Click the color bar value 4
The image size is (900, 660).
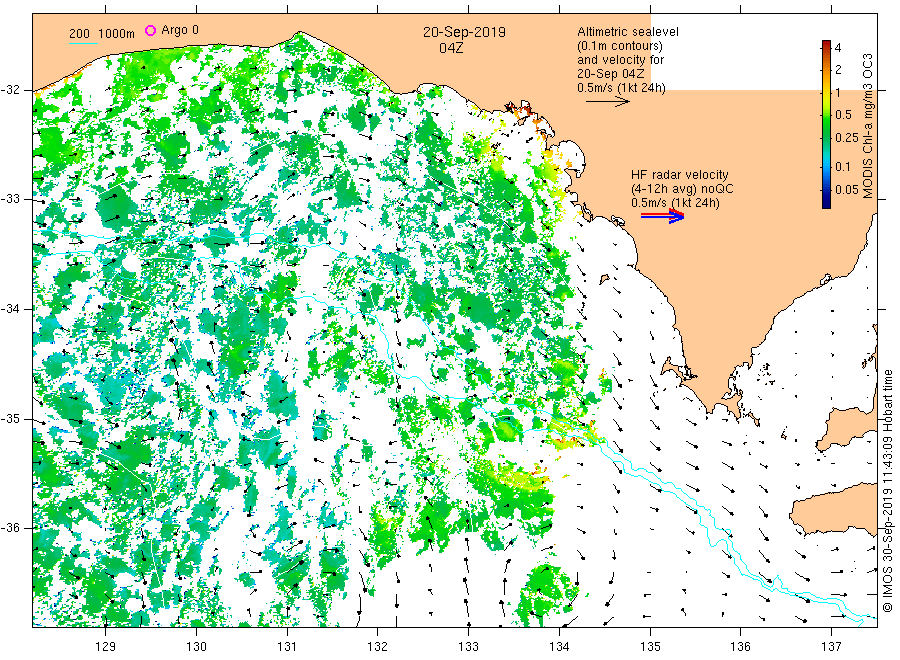point(838,48)
